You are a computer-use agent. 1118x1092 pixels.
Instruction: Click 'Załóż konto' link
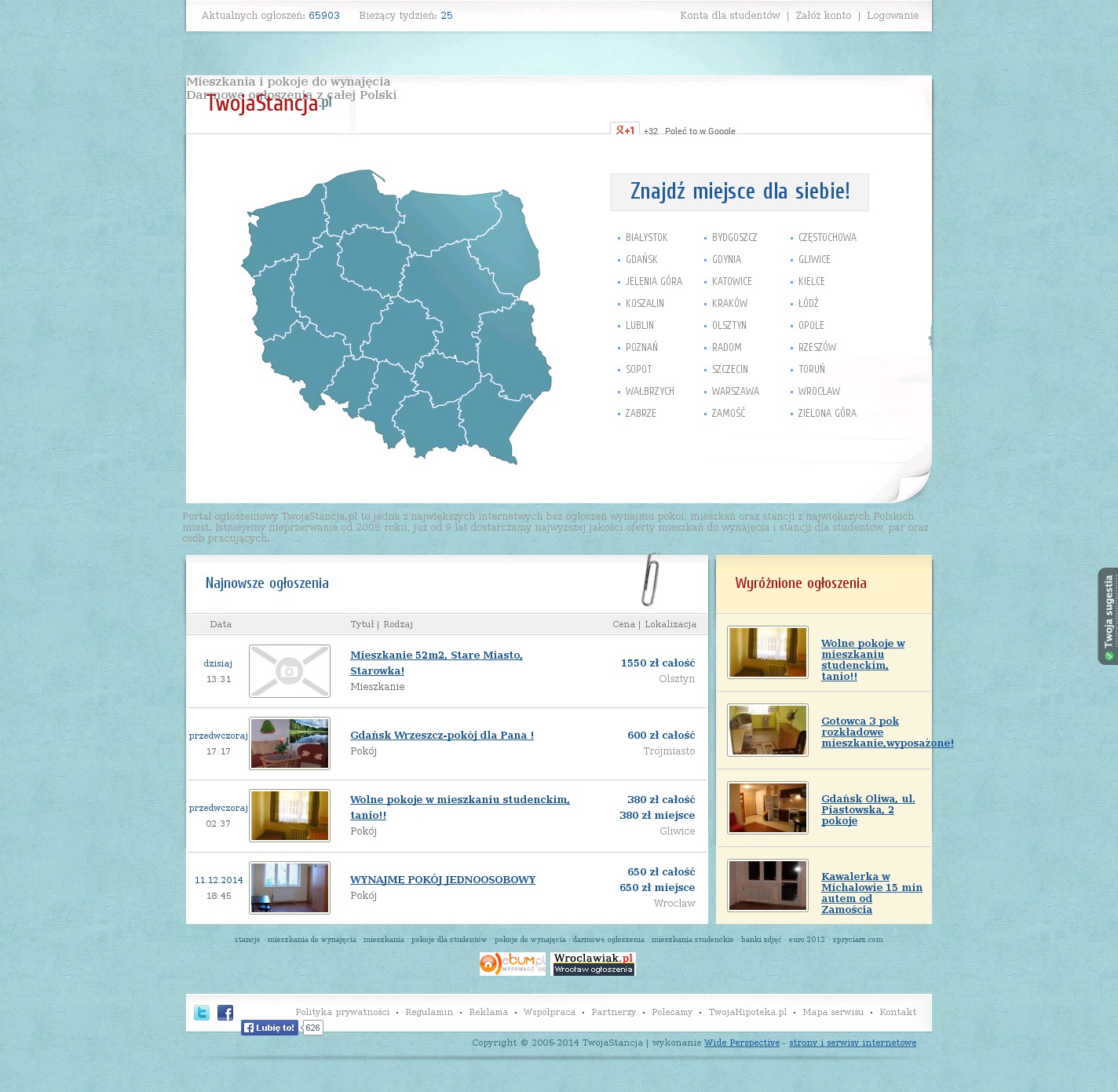click(x=823, y=16)
